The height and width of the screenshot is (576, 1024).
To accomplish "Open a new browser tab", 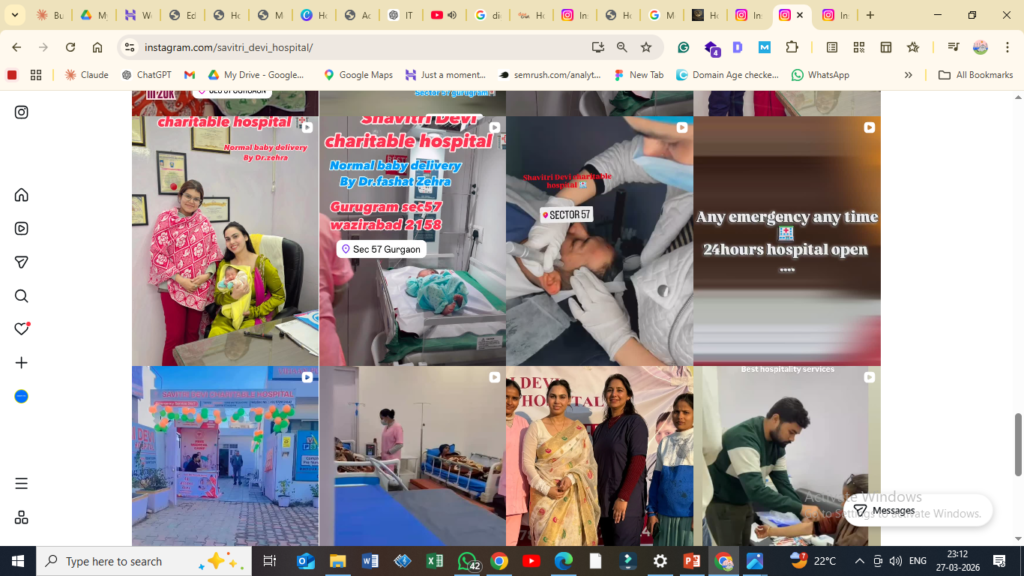I will [x=870, y=15].
